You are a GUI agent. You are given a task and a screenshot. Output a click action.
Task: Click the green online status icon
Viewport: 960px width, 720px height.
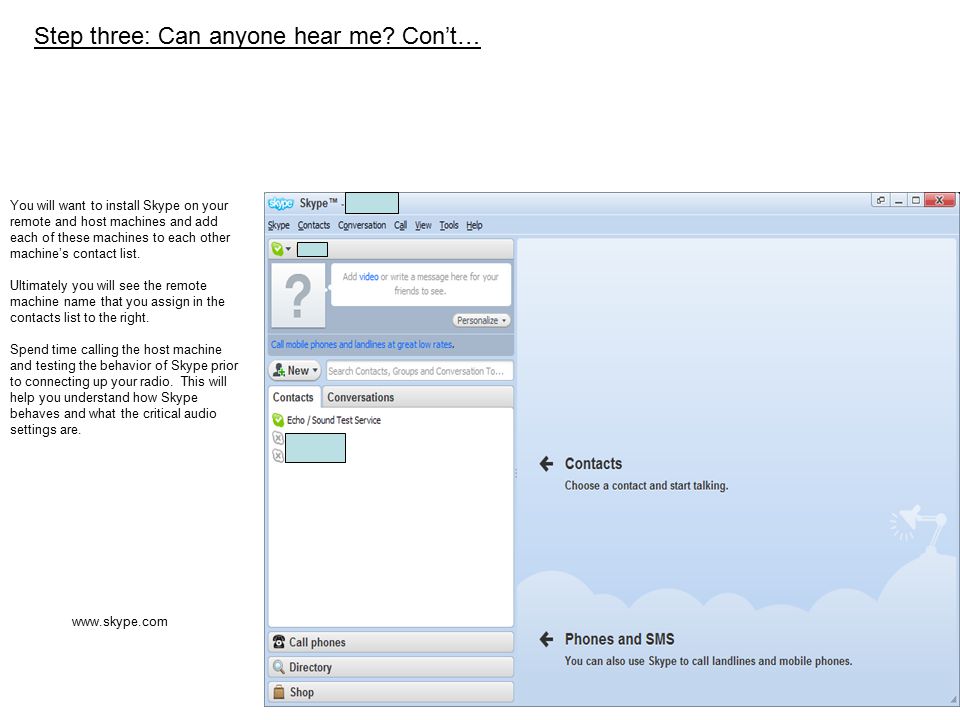[277, 249]
